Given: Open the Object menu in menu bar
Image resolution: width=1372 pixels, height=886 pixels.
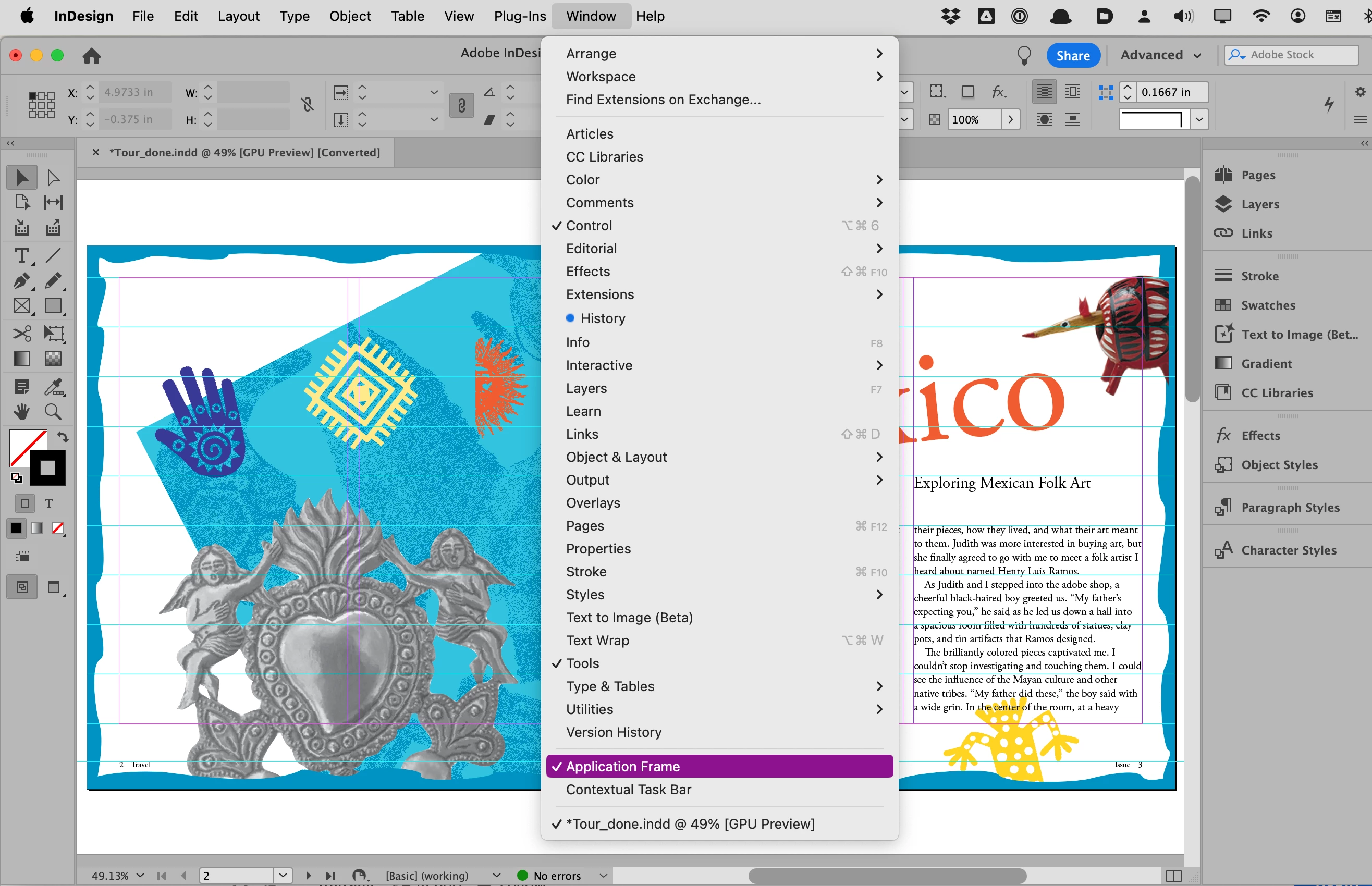Looking at the screenshot, I should (350, 16).
